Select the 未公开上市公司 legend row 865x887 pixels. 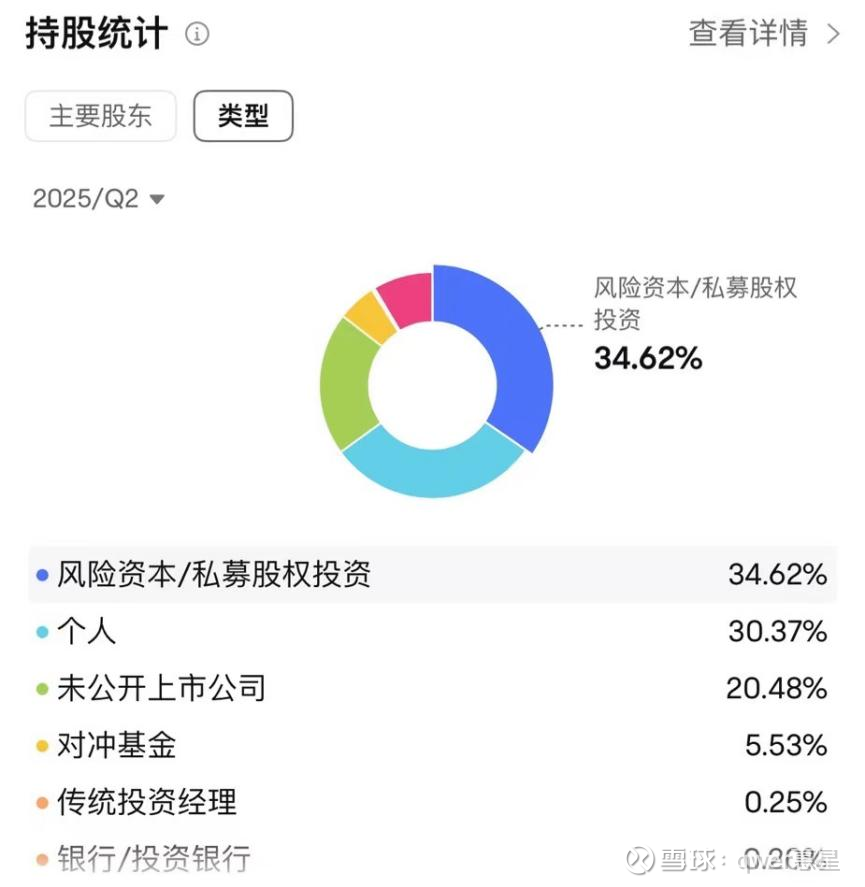[x=432, y=689]
